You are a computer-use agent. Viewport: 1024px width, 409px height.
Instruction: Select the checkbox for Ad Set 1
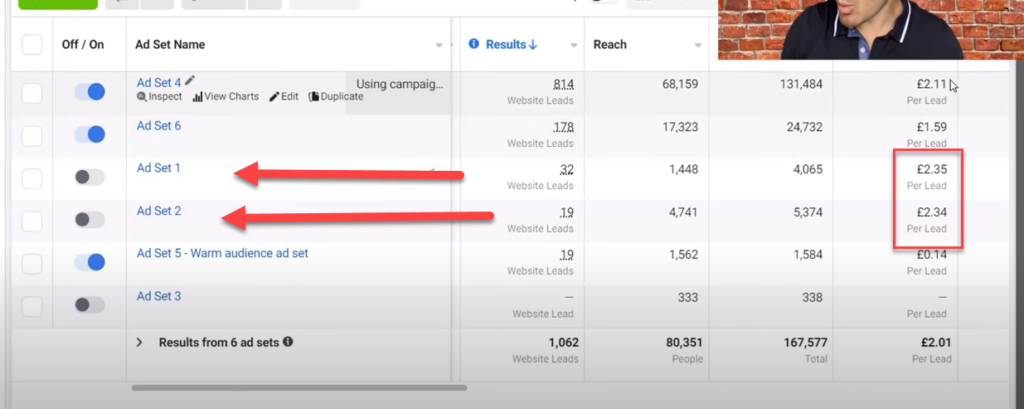32,178
